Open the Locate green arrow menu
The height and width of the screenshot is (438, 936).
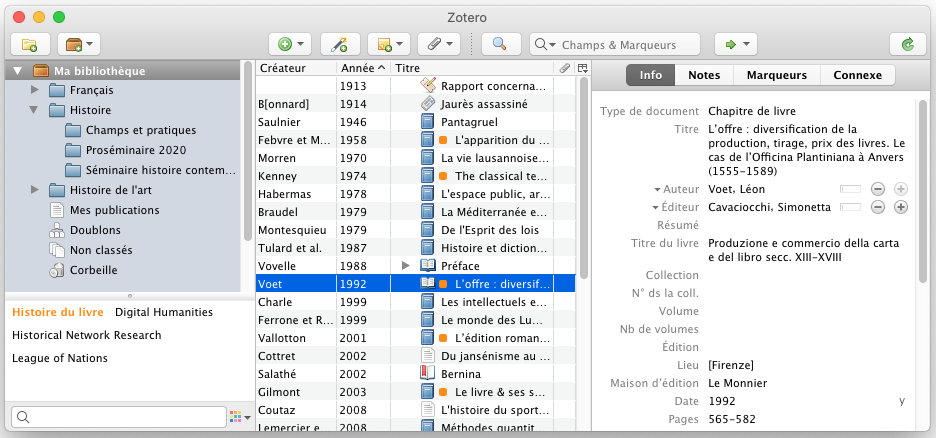(x=735, y=44)
